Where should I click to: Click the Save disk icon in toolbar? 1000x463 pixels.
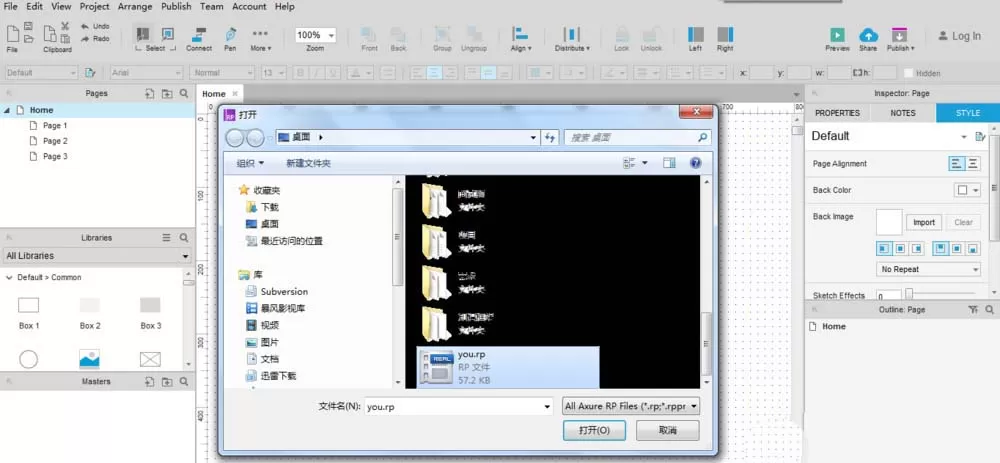pos(29,26)
